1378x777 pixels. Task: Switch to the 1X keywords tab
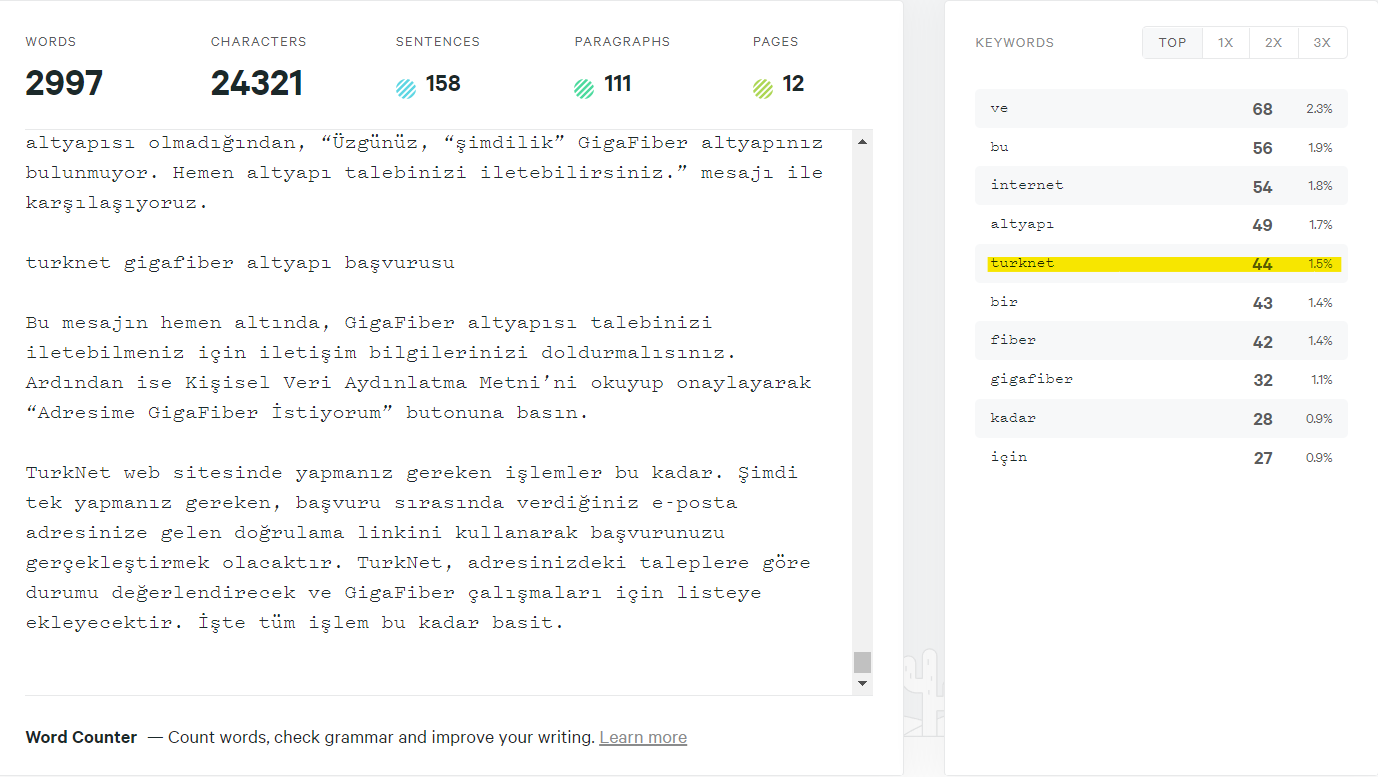1225,43
